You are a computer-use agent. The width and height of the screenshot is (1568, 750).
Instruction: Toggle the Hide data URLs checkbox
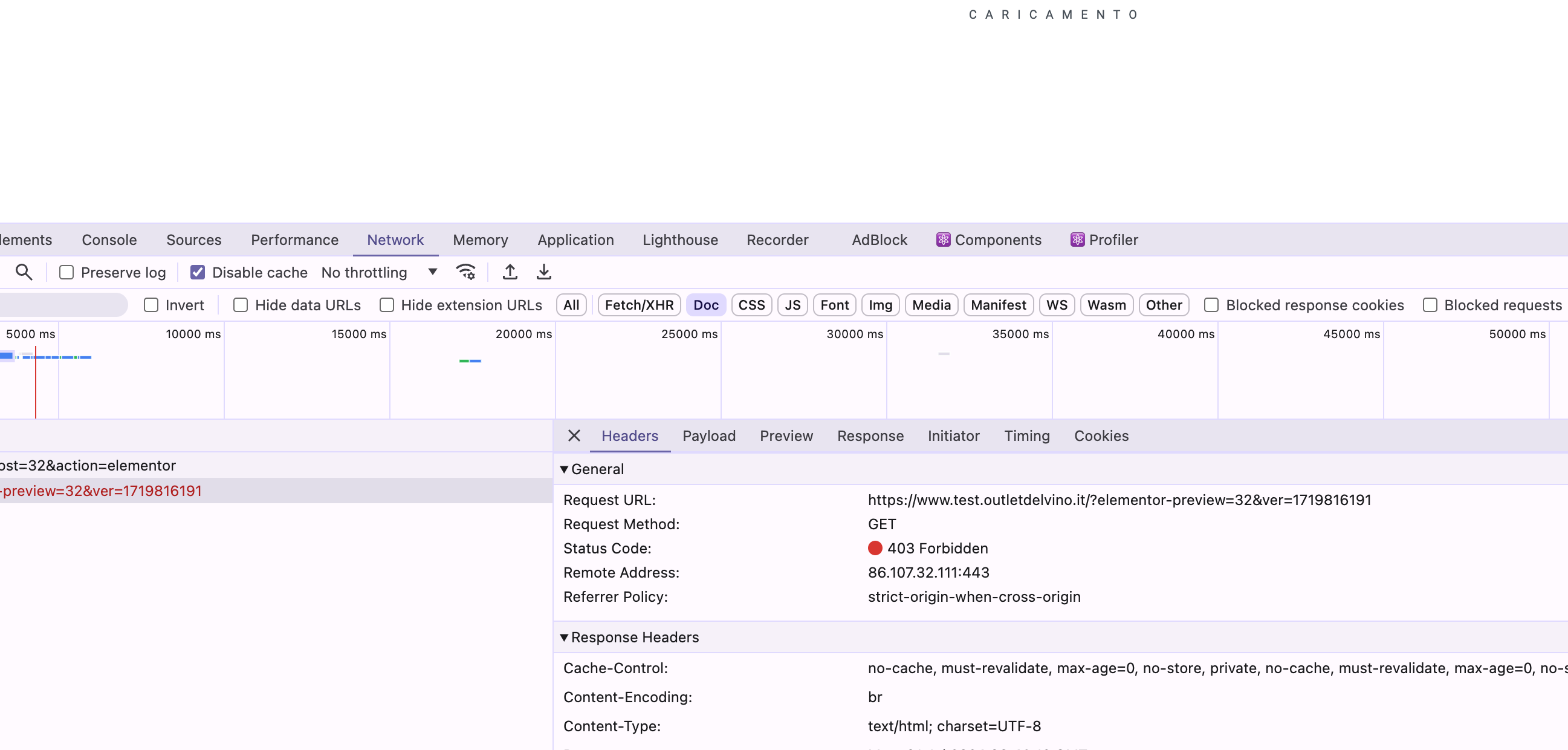click(241, 305)
